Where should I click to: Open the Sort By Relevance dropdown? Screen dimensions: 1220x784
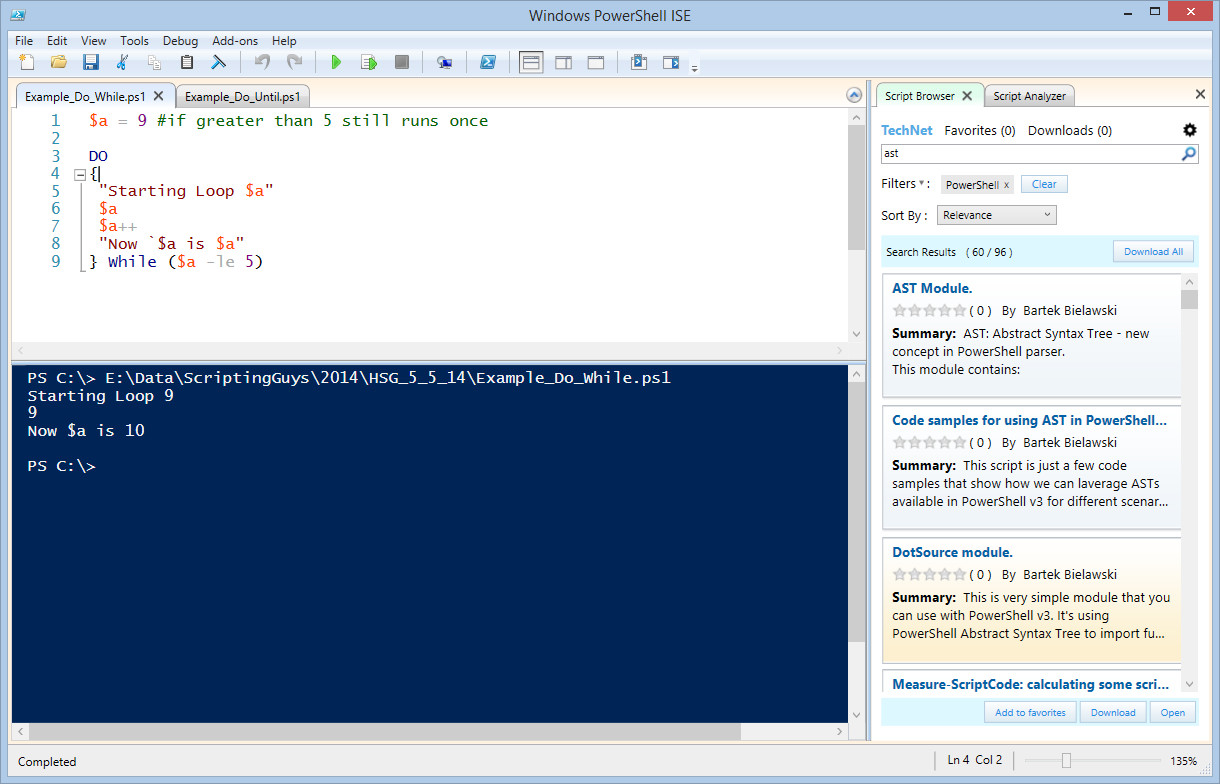pos(996,215)
